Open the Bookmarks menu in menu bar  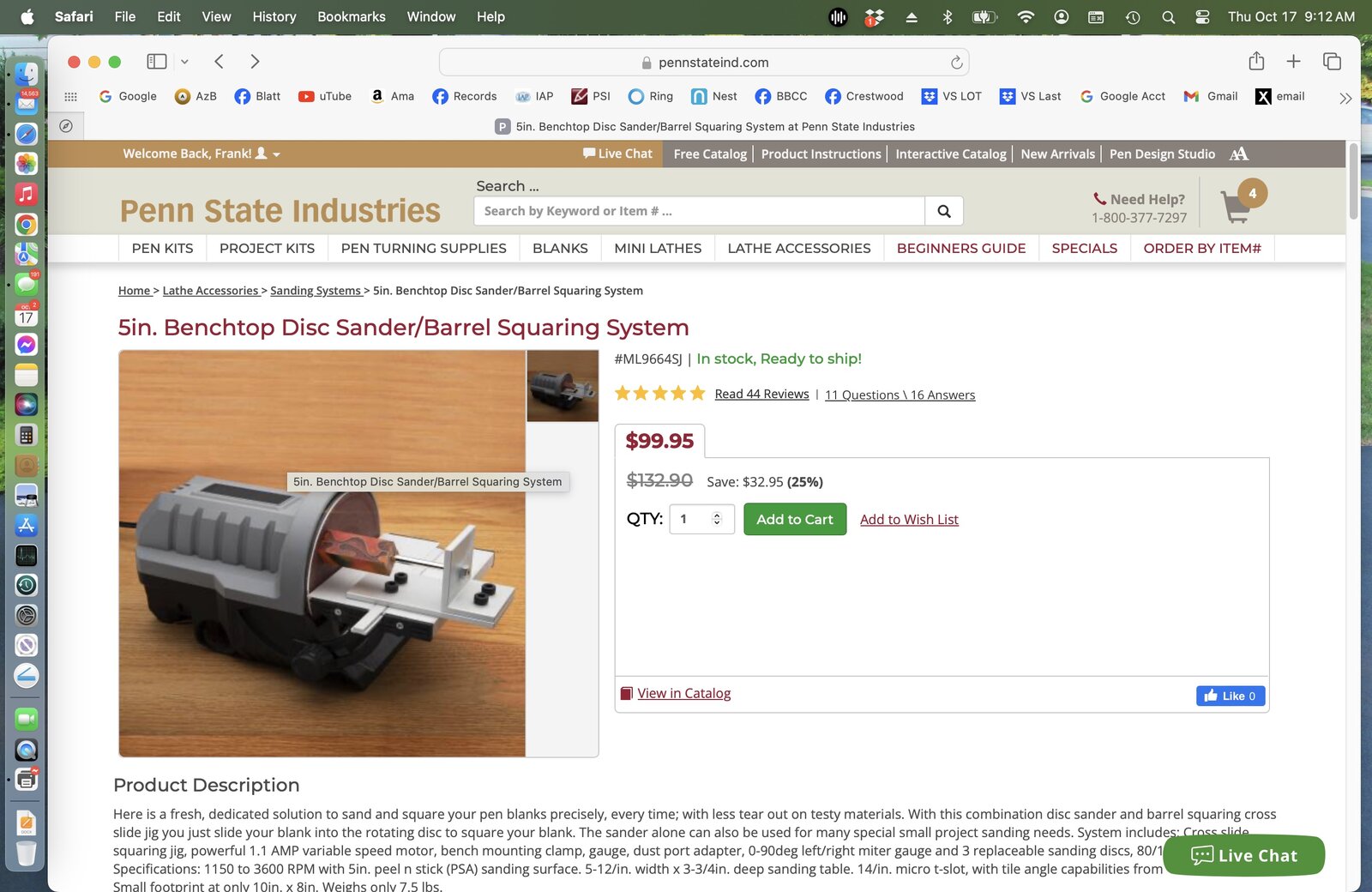(352, 16)
